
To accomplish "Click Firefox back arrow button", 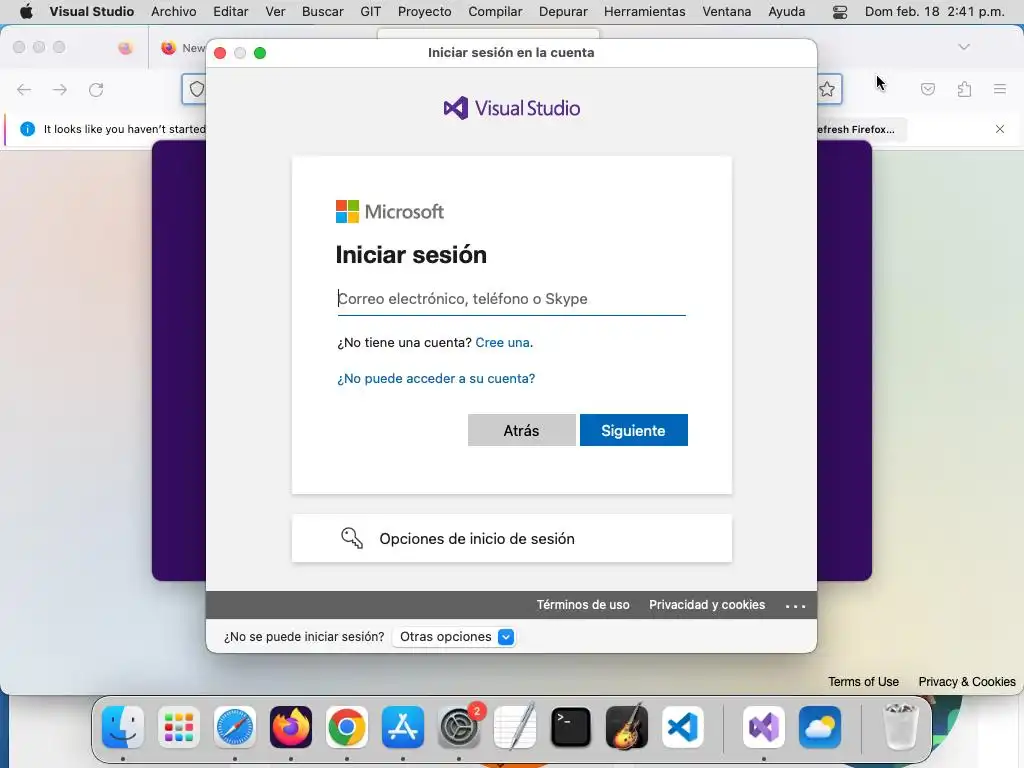I will tap(24, 89).
